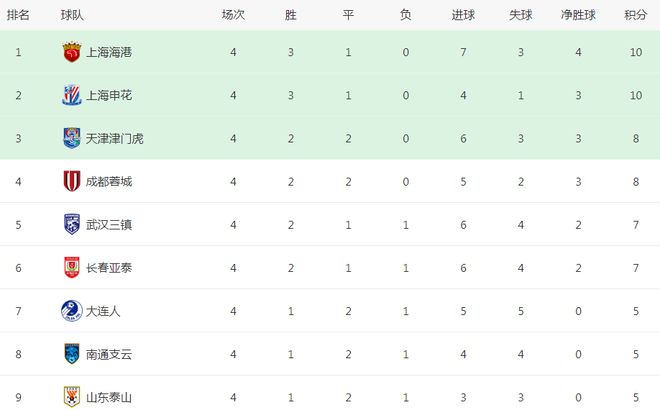
Task: Click the 排名 column header
Action: 18,15
